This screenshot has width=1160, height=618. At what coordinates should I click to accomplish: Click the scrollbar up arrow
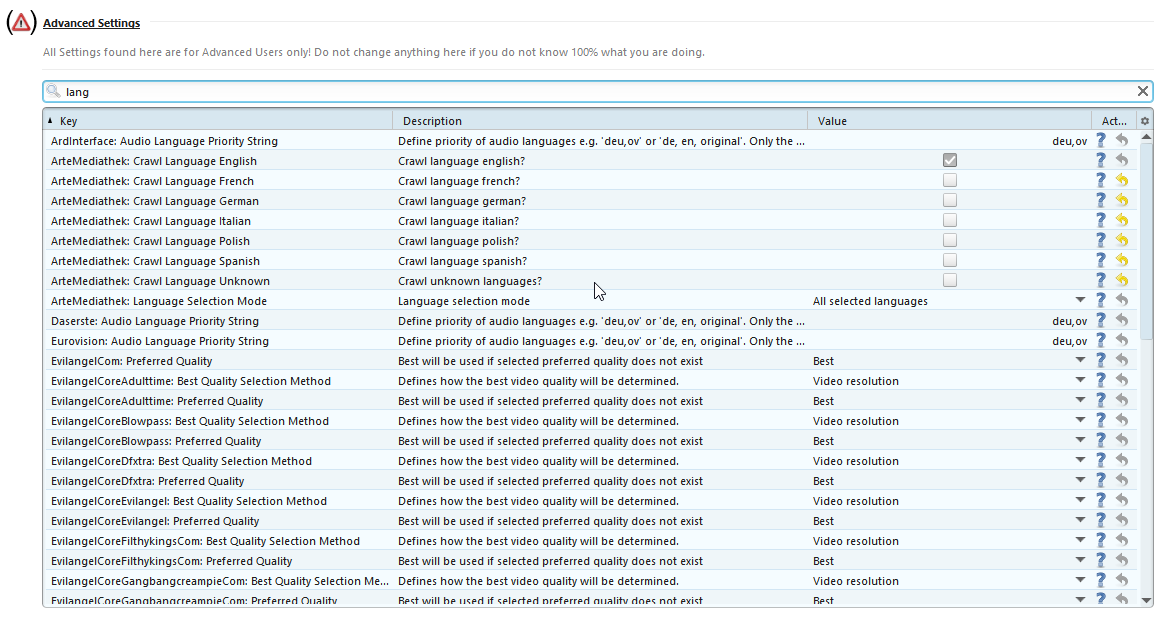(x=1146, y=137)
